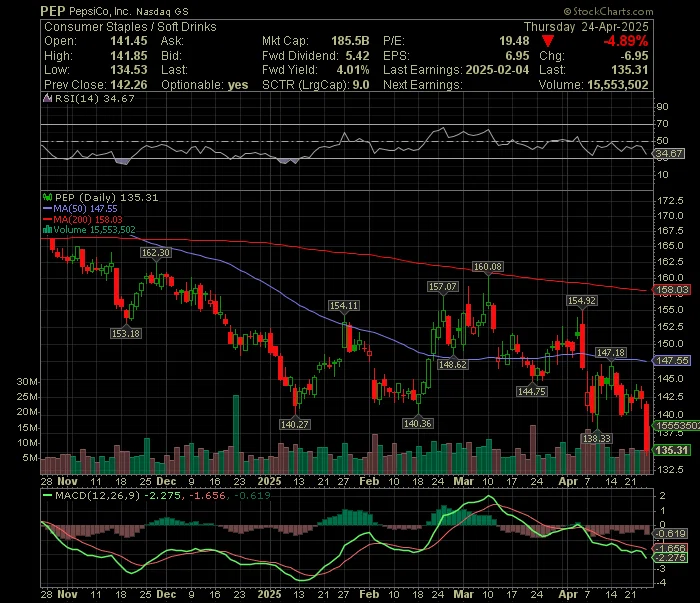Click the 153.18 price low label
Viewport: 700px width, 603px height.
pos(126,333)
